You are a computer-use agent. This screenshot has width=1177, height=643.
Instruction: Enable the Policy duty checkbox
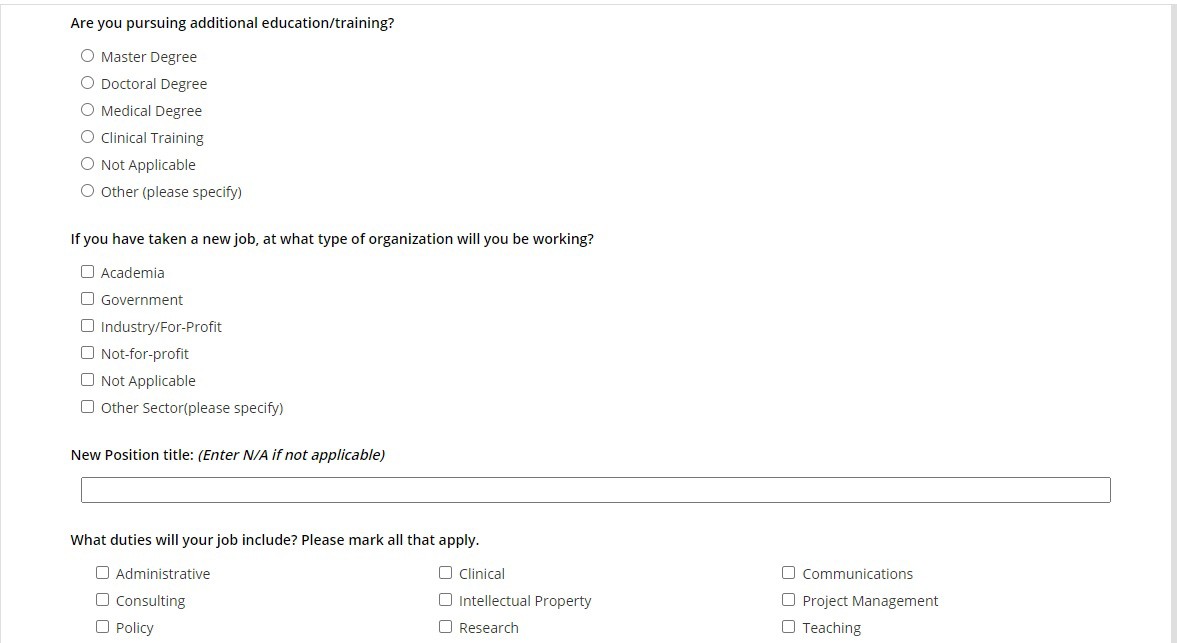tap(103, 627)
